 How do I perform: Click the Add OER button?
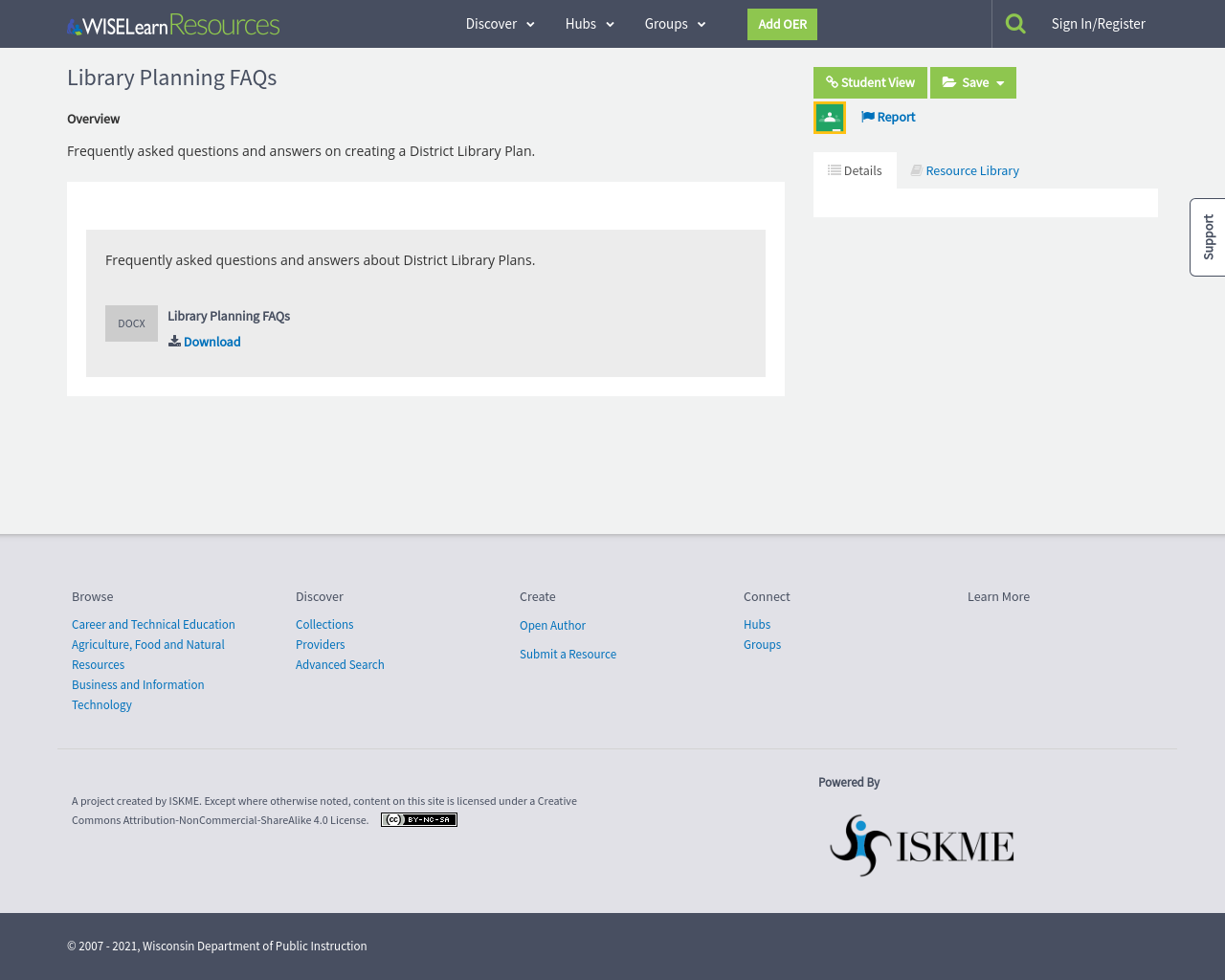pos(782,23)
